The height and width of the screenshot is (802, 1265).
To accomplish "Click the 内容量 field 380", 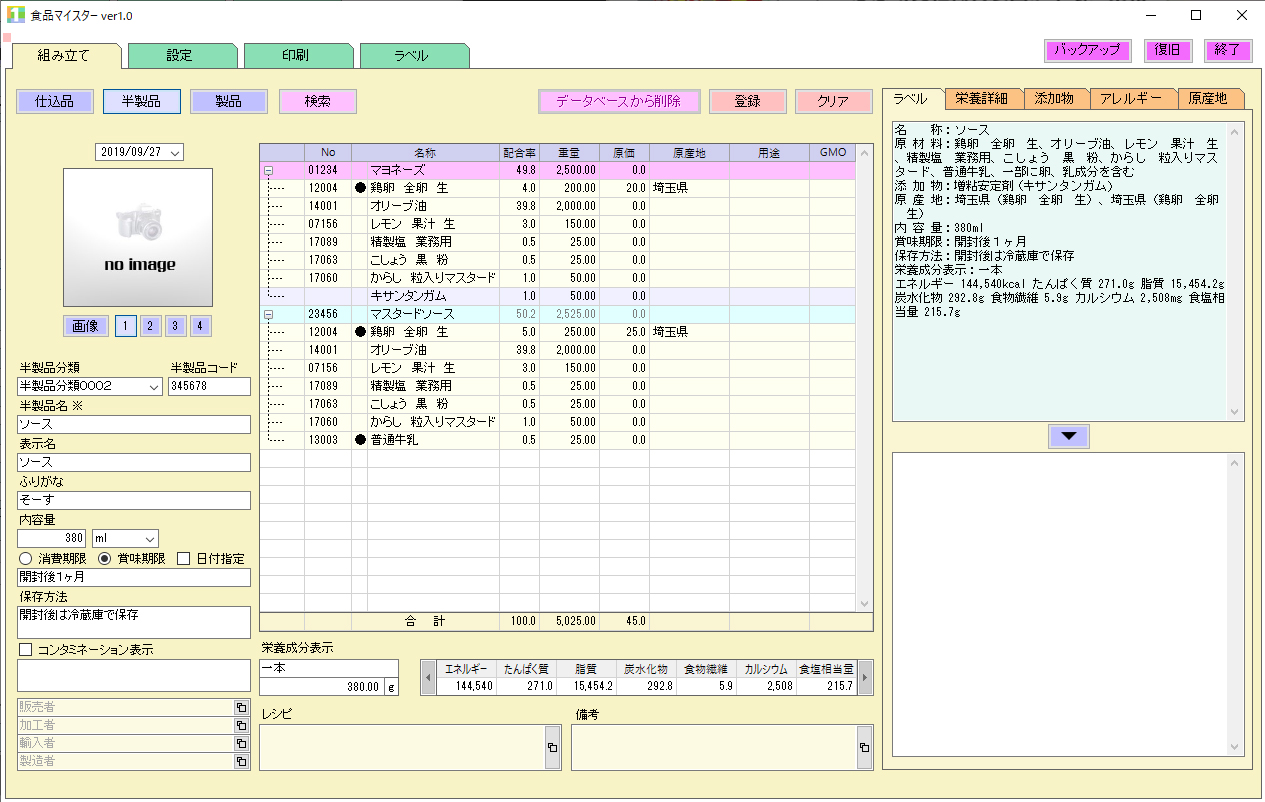I will (x=52, y=539).
